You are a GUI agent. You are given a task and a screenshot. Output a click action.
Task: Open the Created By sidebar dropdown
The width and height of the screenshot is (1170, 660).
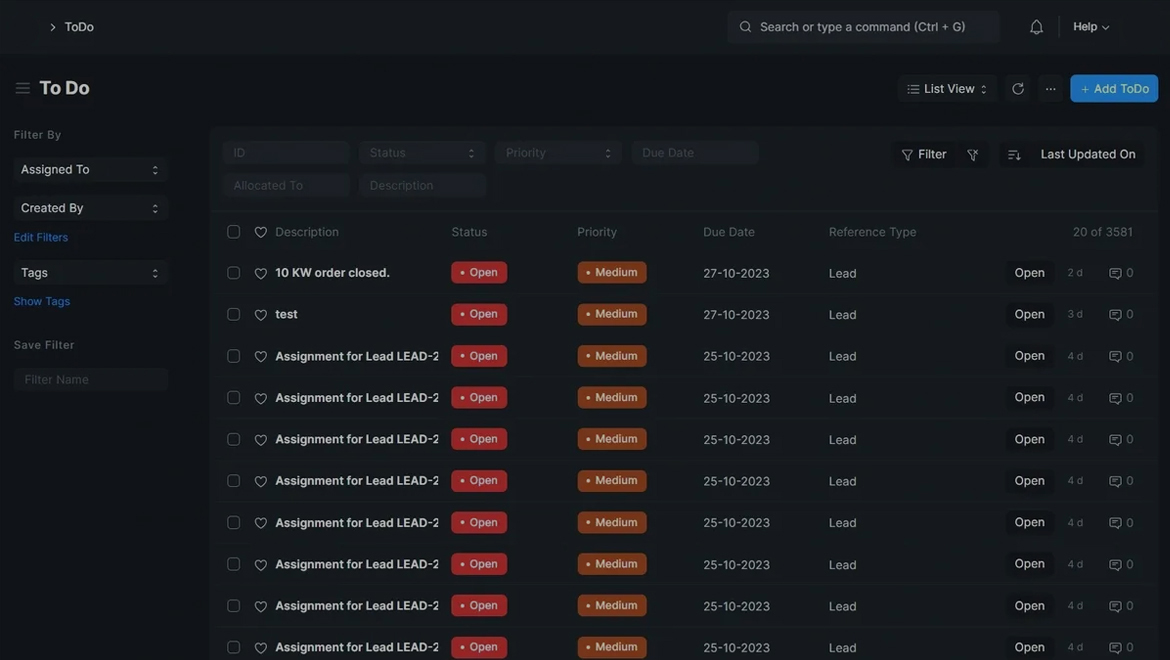tap(90, 208)
